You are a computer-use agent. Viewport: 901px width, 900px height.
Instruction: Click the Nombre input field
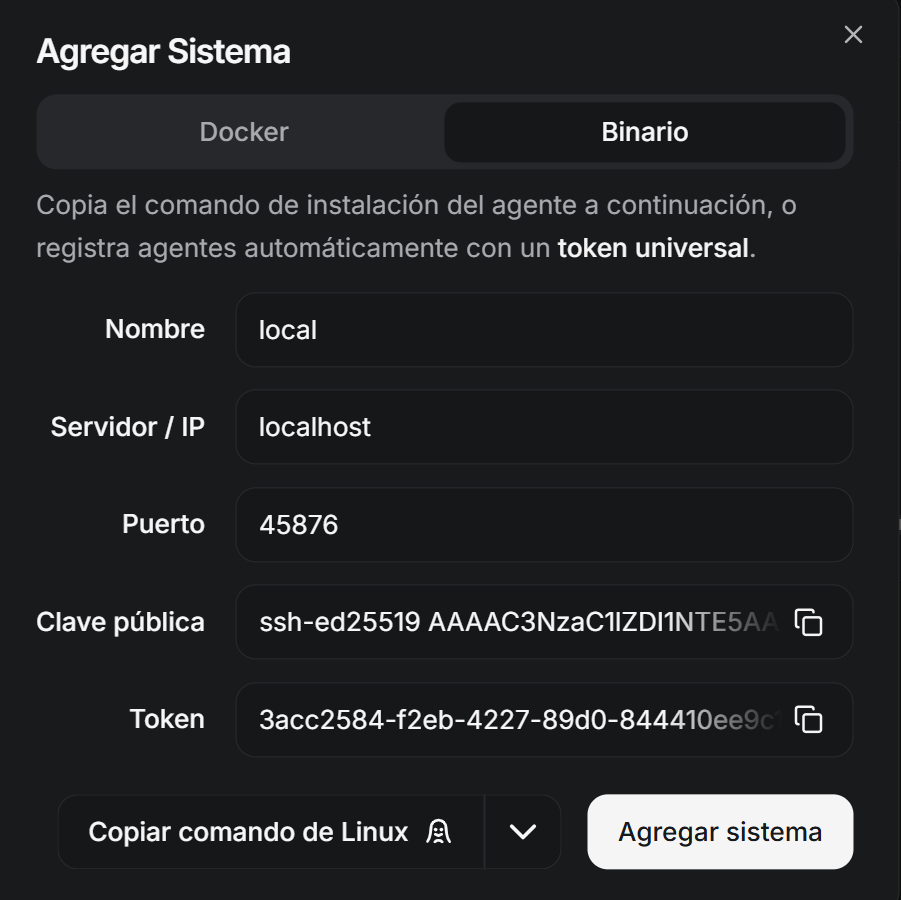click(543, 330)
